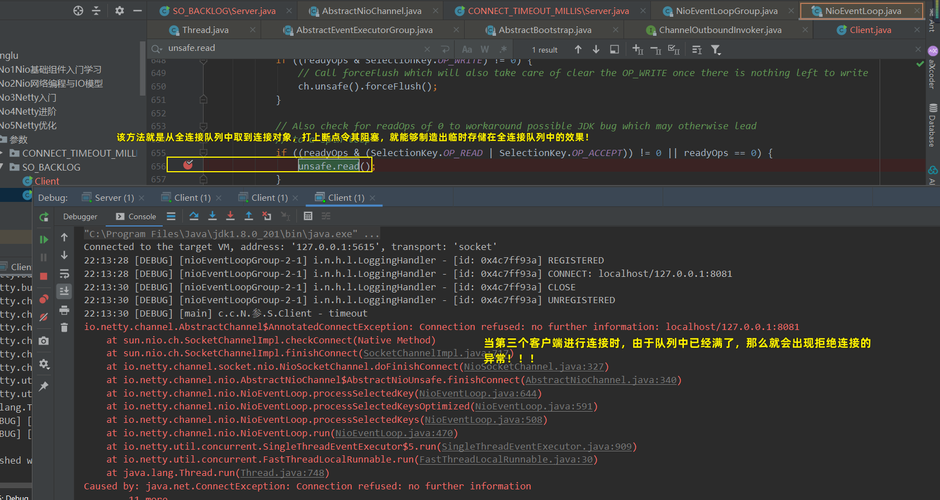Open NioSocketChannel.java:327 stack trace link

tap(533, 367)
